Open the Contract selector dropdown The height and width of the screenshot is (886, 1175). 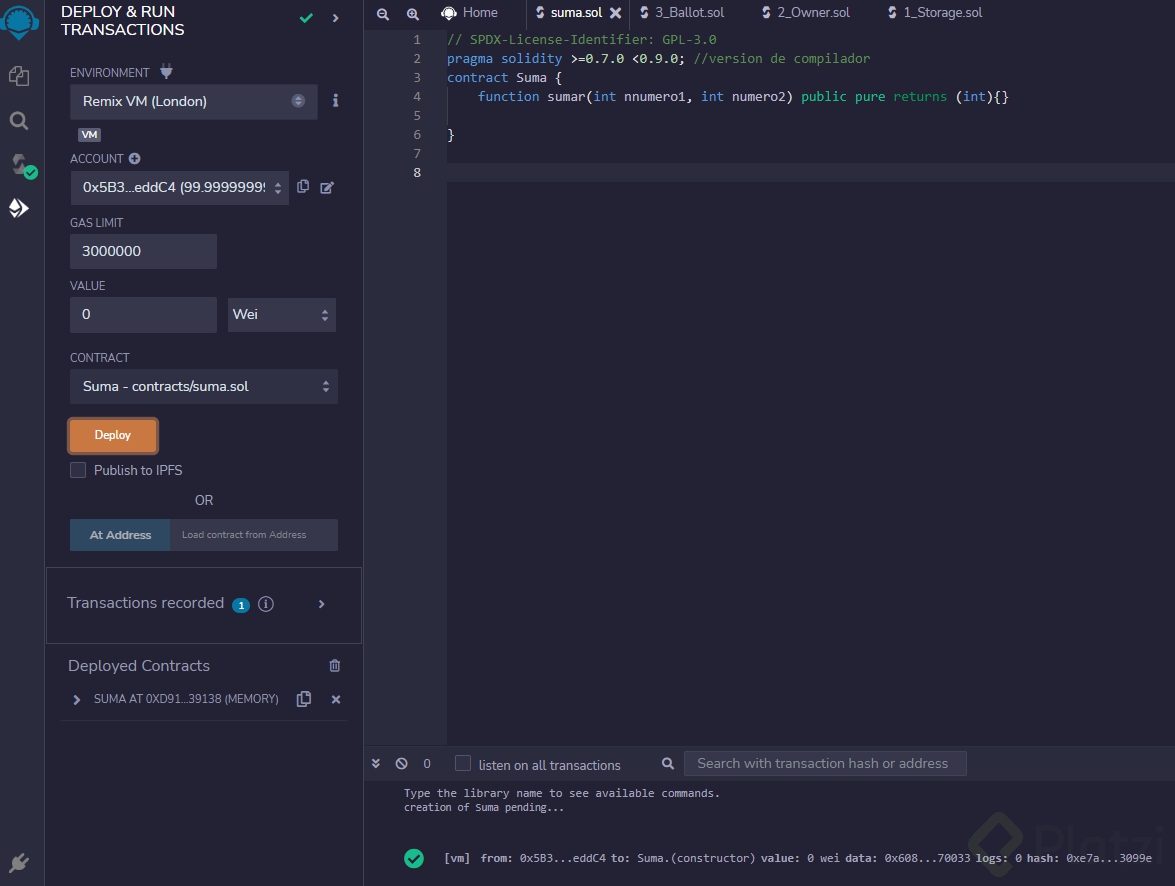pos(204,387)
